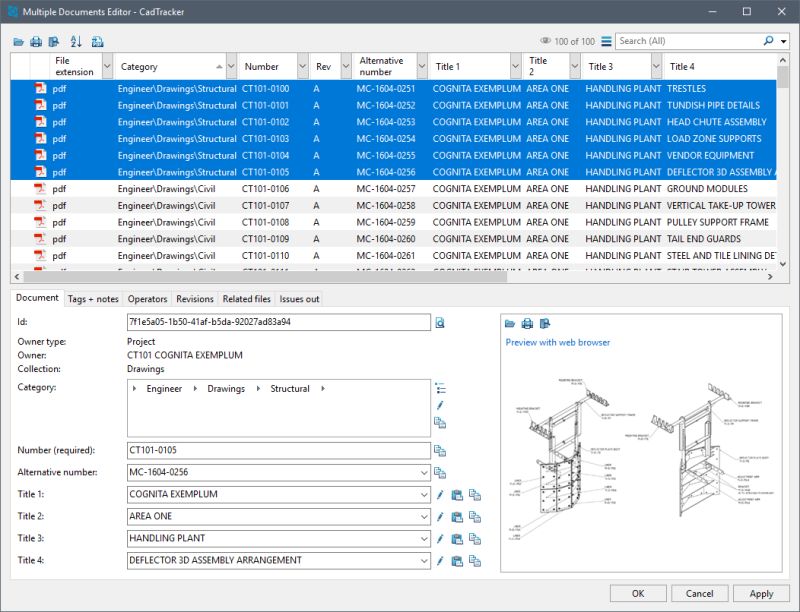
Task: Open a document using the folder toolbar icon
Action: click(20, 42)
